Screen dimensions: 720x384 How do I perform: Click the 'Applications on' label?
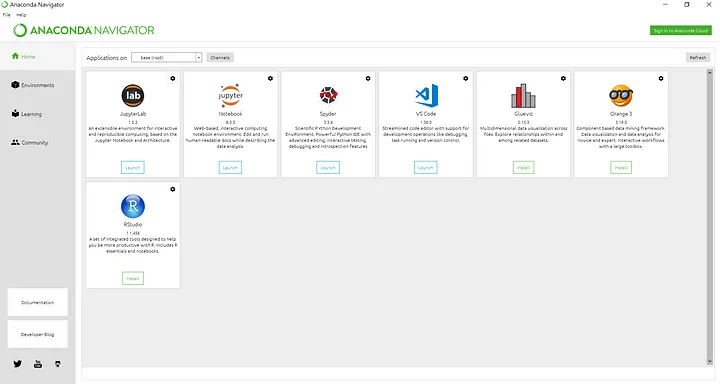pyautogui.click(x=107, y=58)
